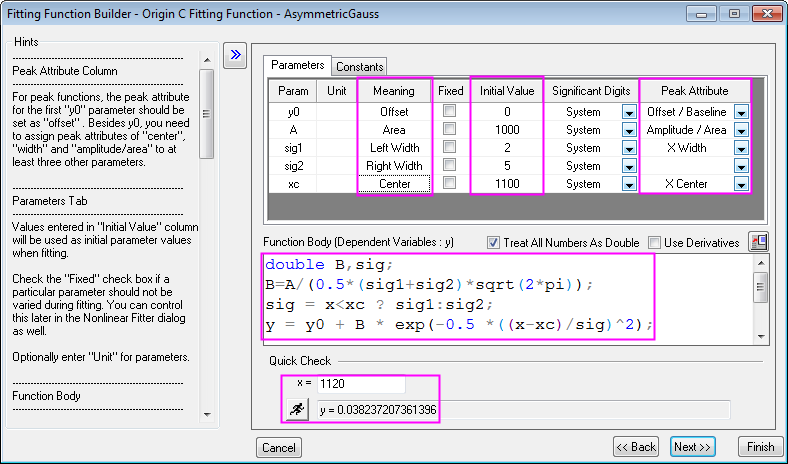Open the code editor icon beside Use Derivatives
The image size is (788, 464).
(759, 241)
